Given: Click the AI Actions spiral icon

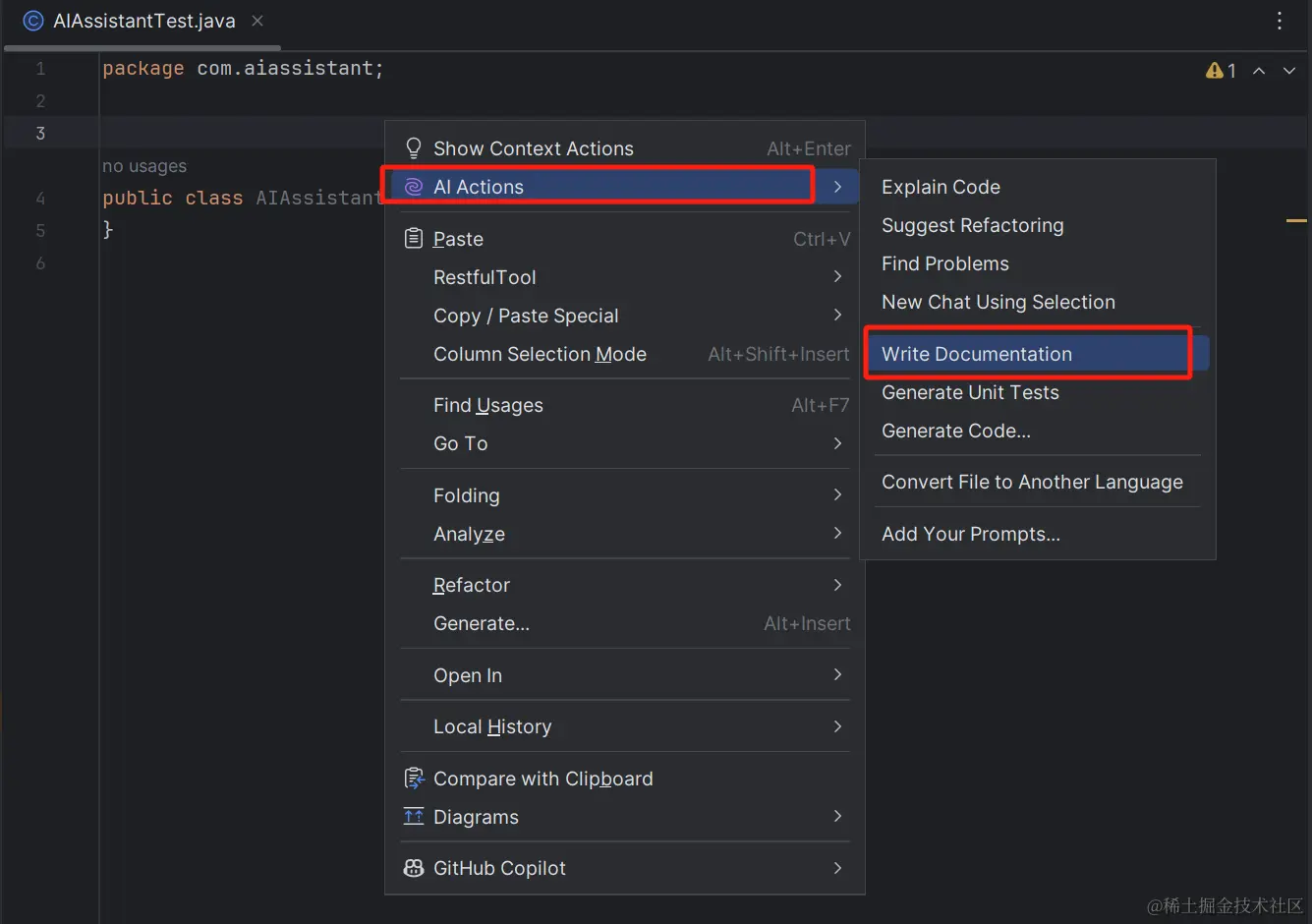Looking at the screenshot, I should coord(414,187).
